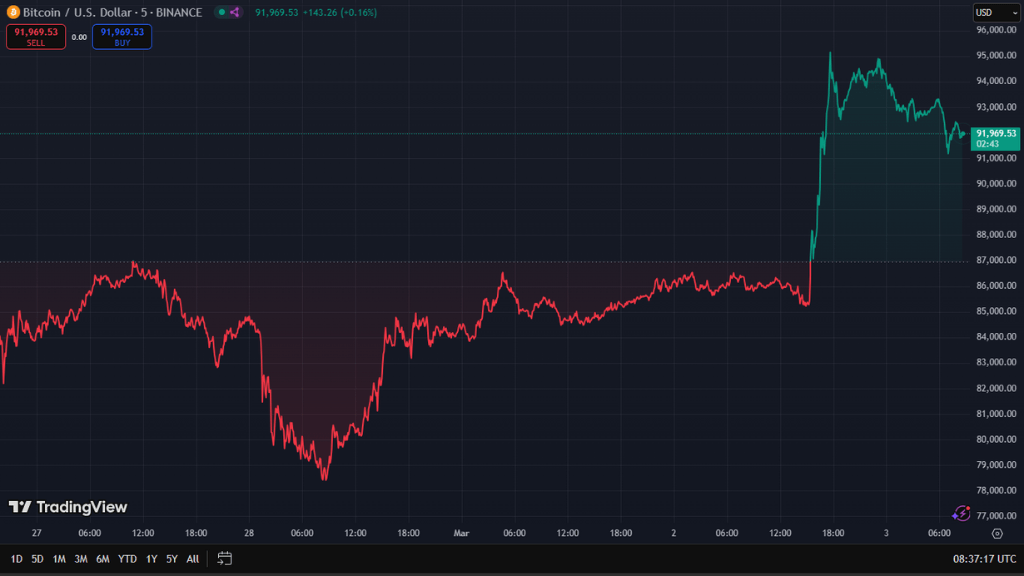Select the 1Y time range
This screenshot has height=576, width=1024.
(x=152, y=559)
